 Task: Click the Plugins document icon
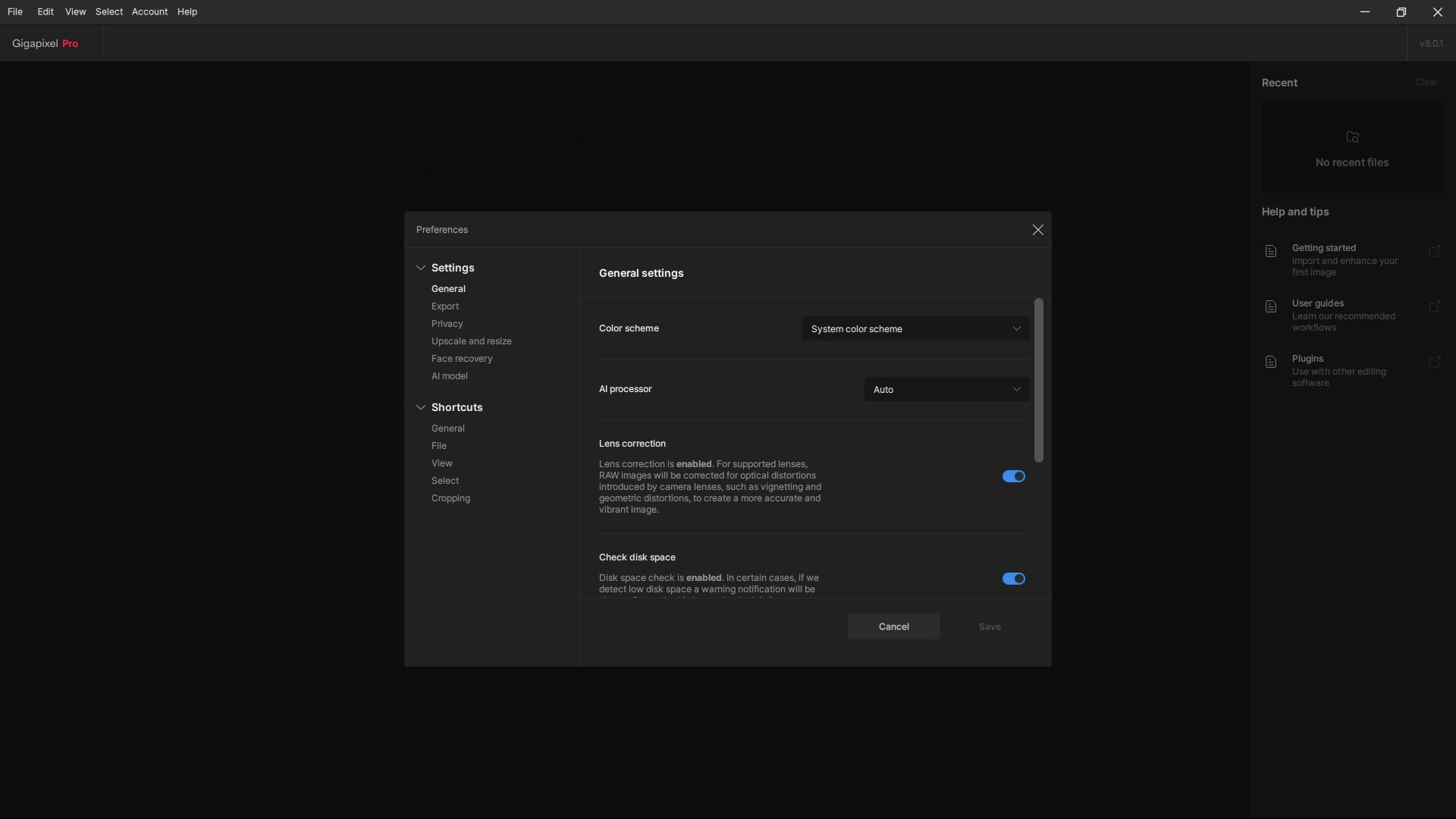pos(1271,362)
